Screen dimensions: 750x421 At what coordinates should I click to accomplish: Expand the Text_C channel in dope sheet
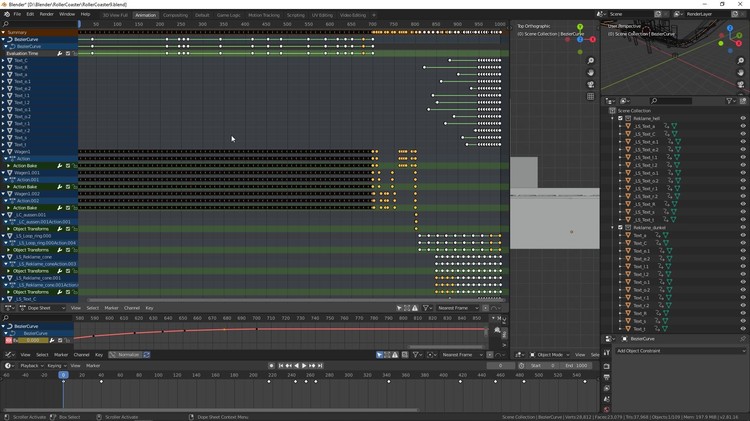click(4, 60)
